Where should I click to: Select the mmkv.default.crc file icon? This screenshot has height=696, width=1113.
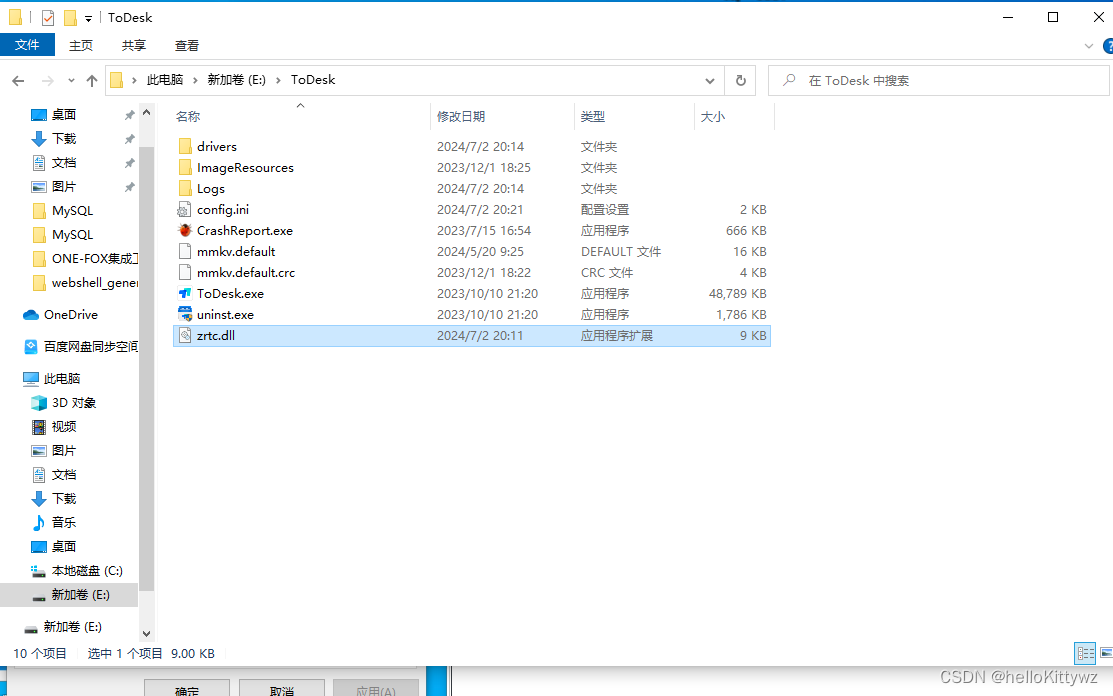185,272
